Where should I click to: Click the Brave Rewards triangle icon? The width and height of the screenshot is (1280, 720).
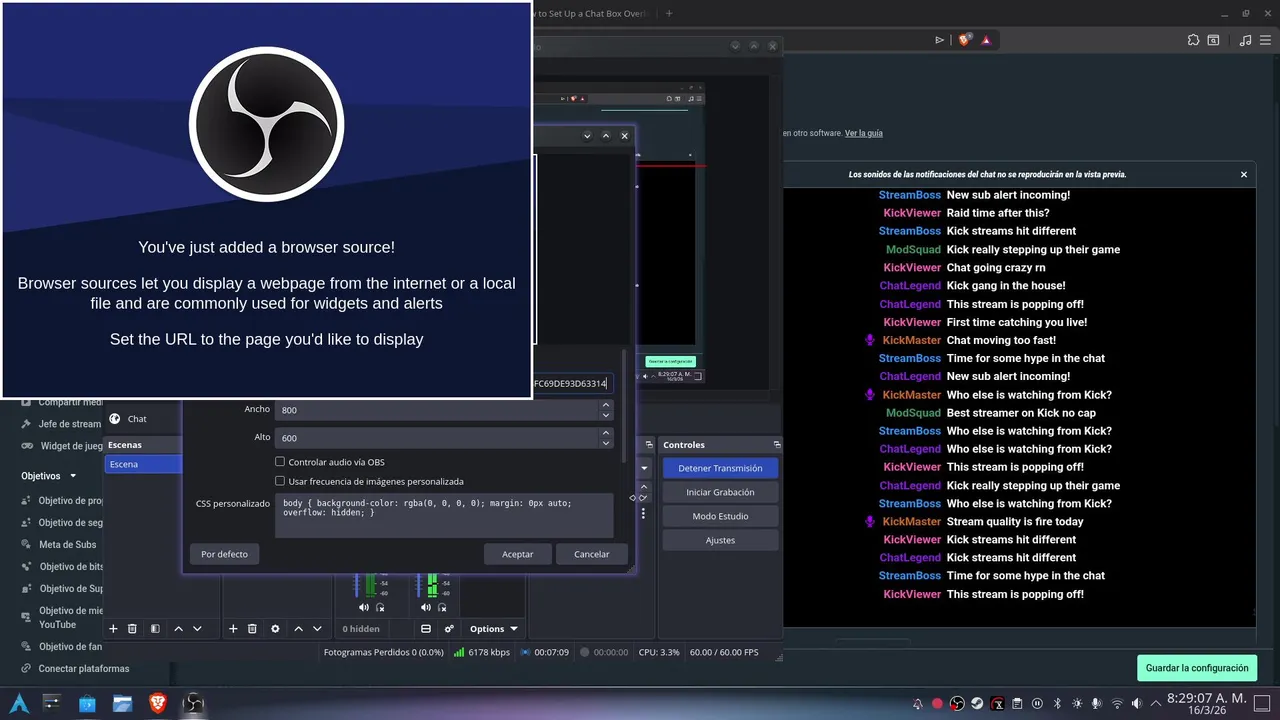986,40
